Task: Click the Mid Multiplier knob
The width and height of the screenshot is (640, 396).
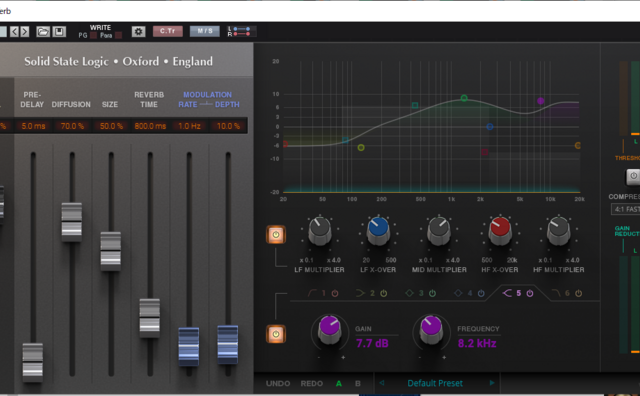Action: [x=439, y=231]
